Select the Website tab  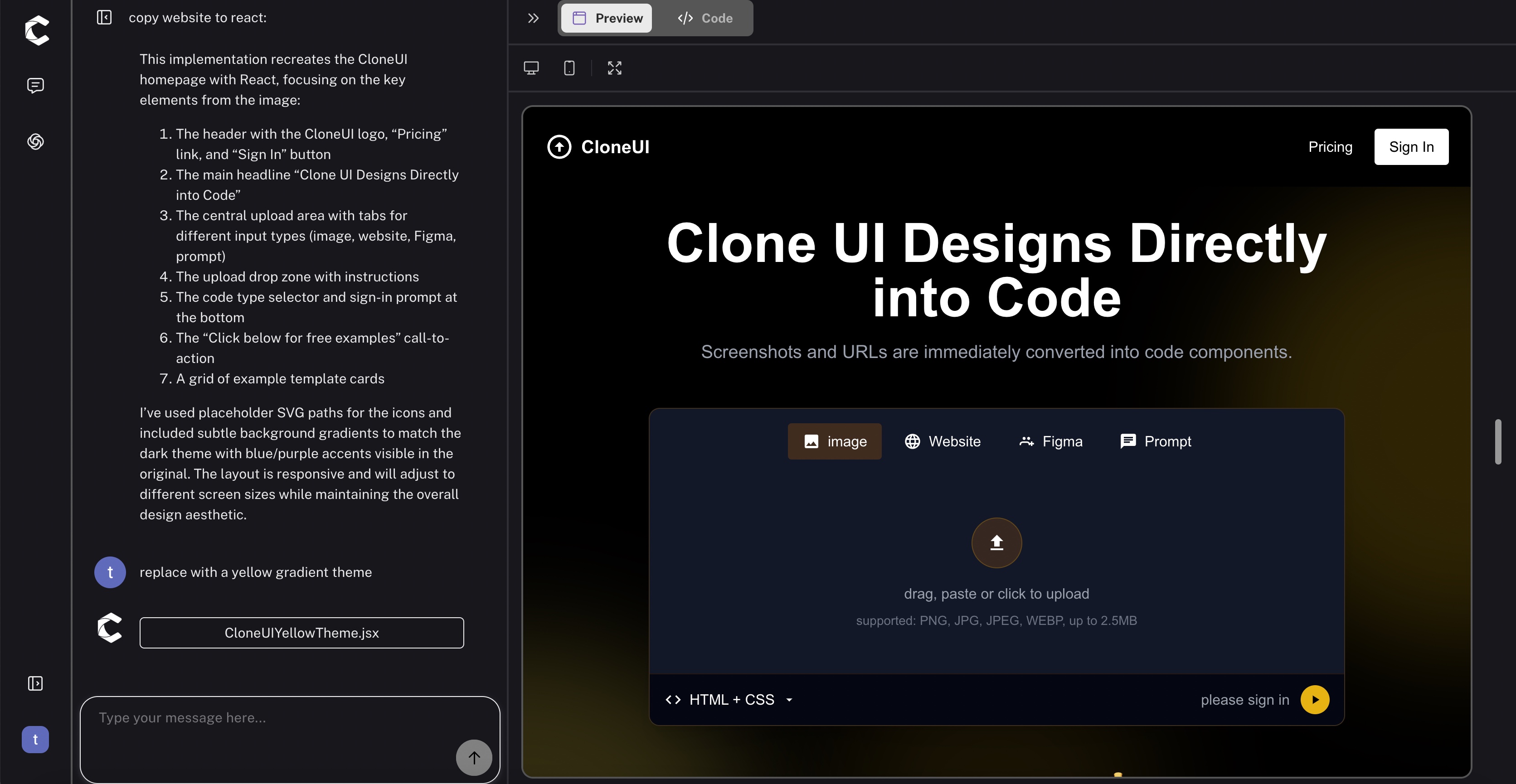tap(942, 441)
